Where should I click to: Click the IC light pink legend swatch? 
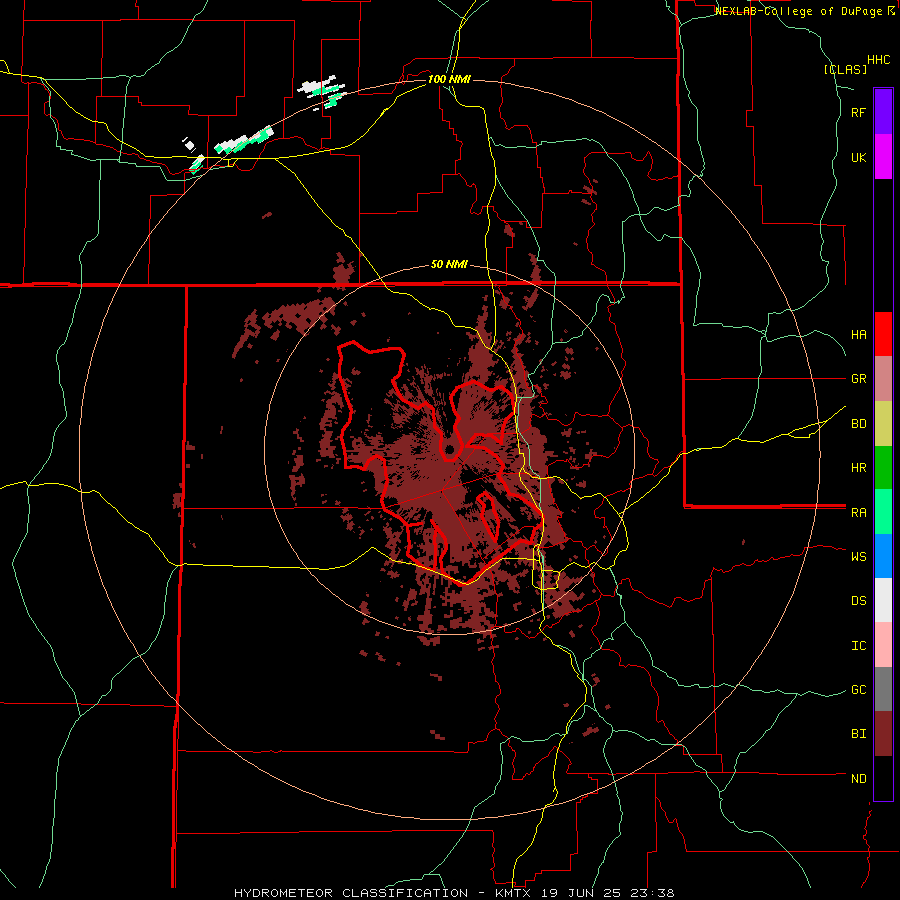(x=883, y=645)
